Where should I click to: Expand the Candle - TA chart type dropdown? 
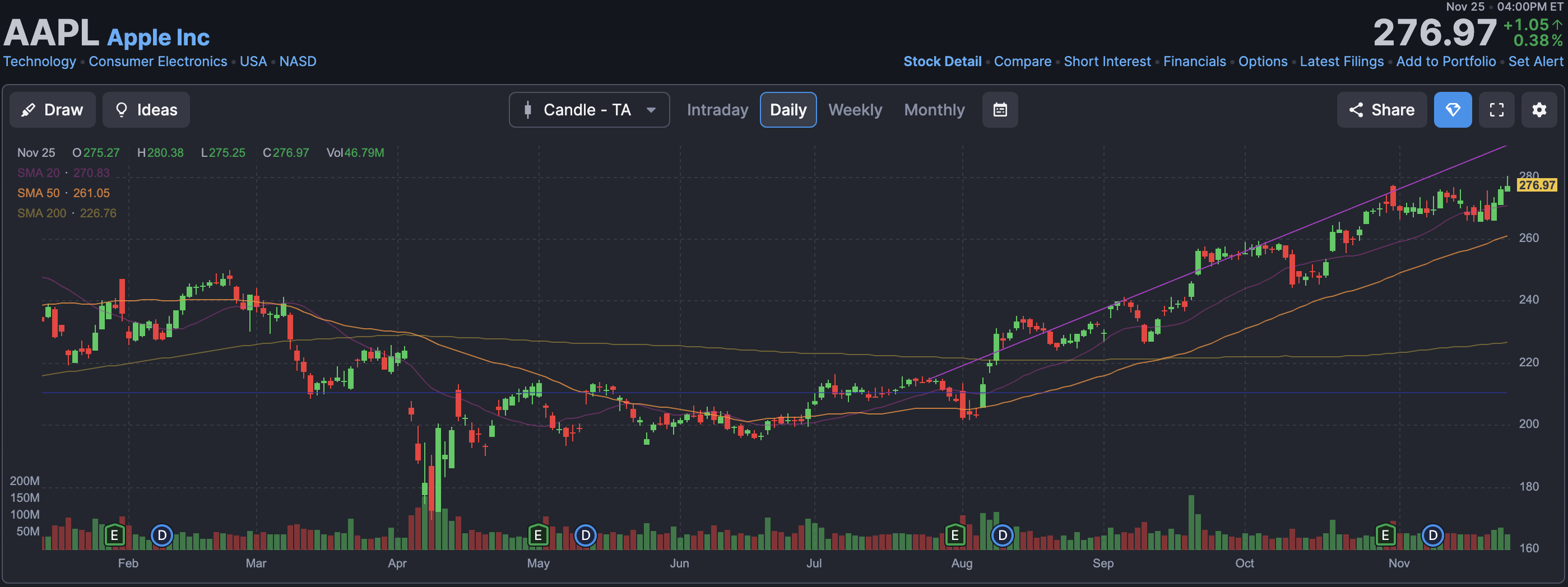click(589, 109)
